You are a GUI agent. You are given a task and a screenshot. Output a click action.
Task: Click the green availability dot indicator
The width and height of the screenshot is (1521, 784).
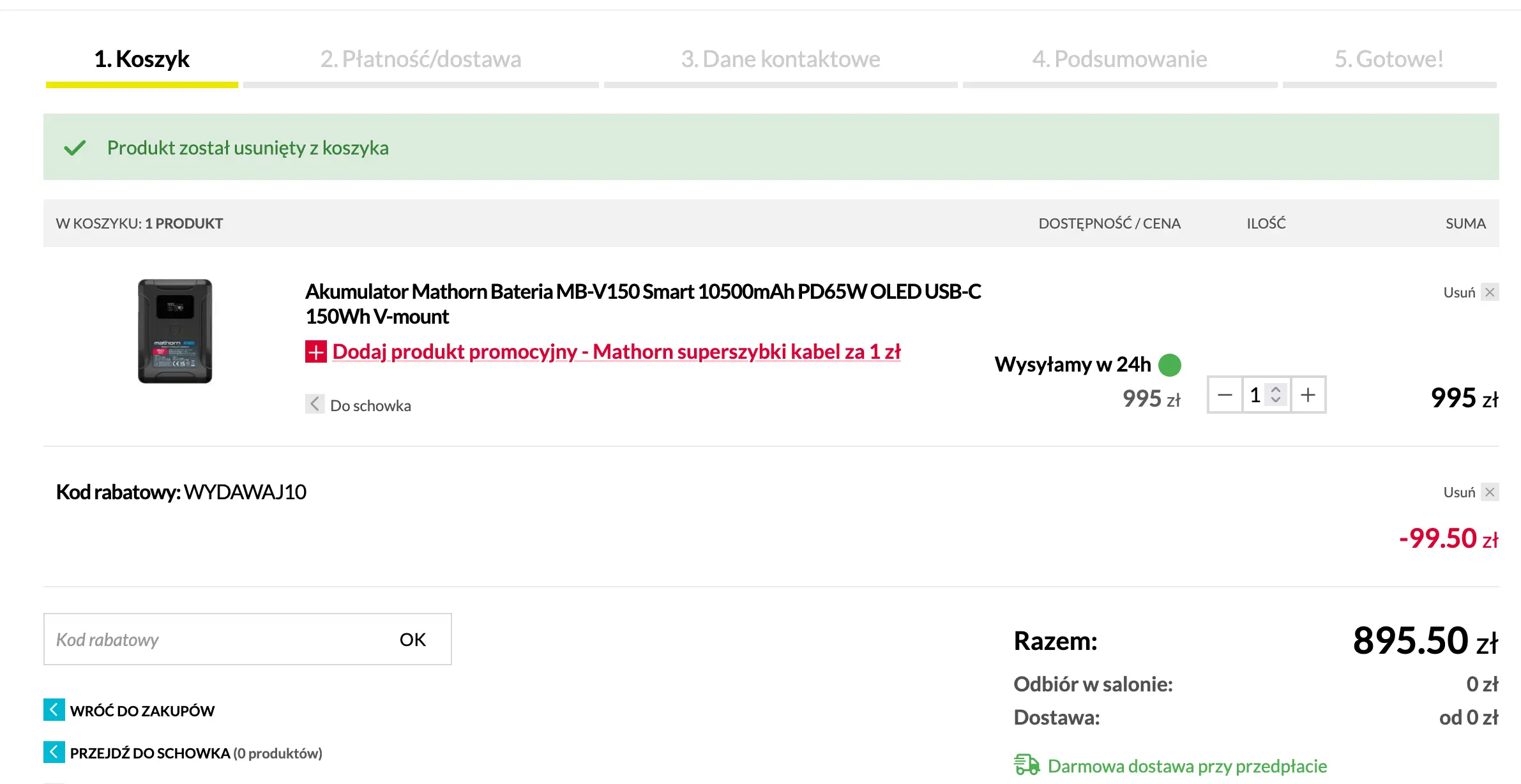pyautogui.click(x=1169, y=365)
